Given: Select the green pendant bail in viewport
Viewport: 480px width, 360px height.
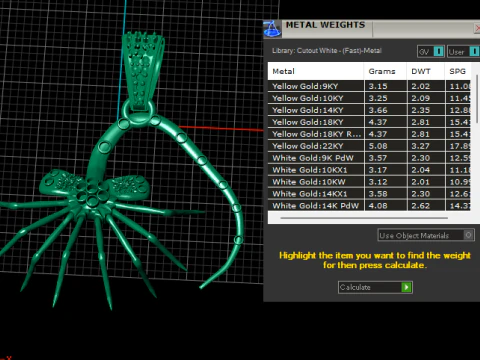Looking at the screenshot, I should [x=143, y=70].
